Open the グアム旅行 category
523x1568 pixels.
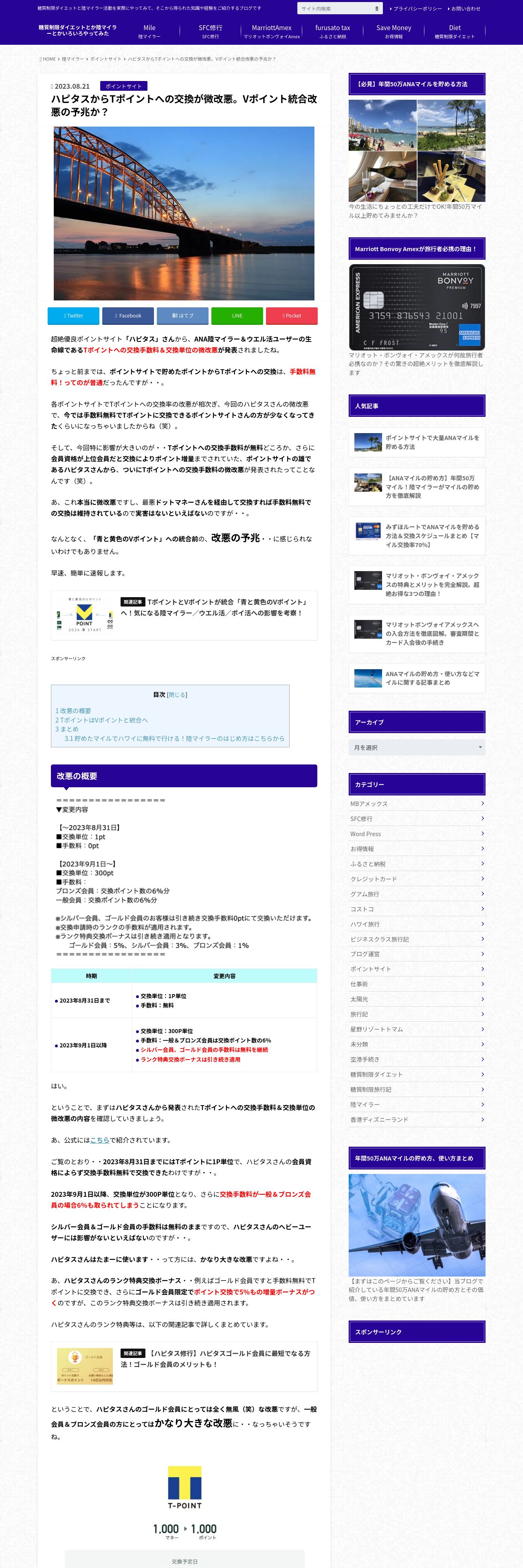point(417,893)
